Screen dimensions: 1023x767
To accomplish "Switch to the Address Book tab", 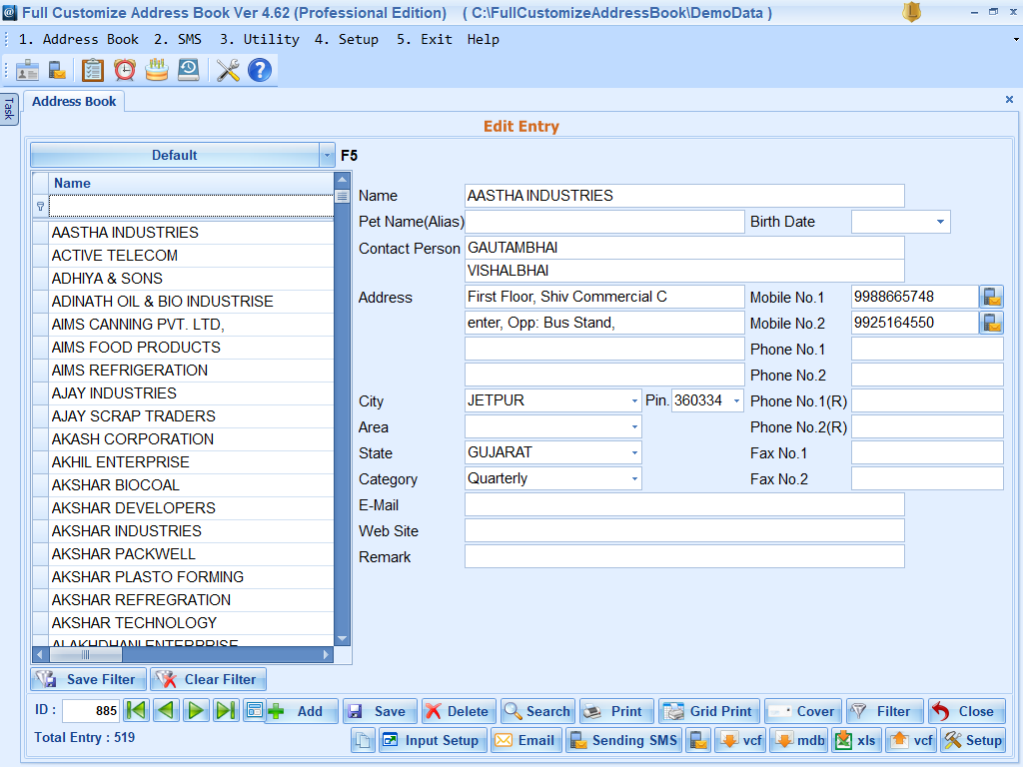I will pos(74,102).
